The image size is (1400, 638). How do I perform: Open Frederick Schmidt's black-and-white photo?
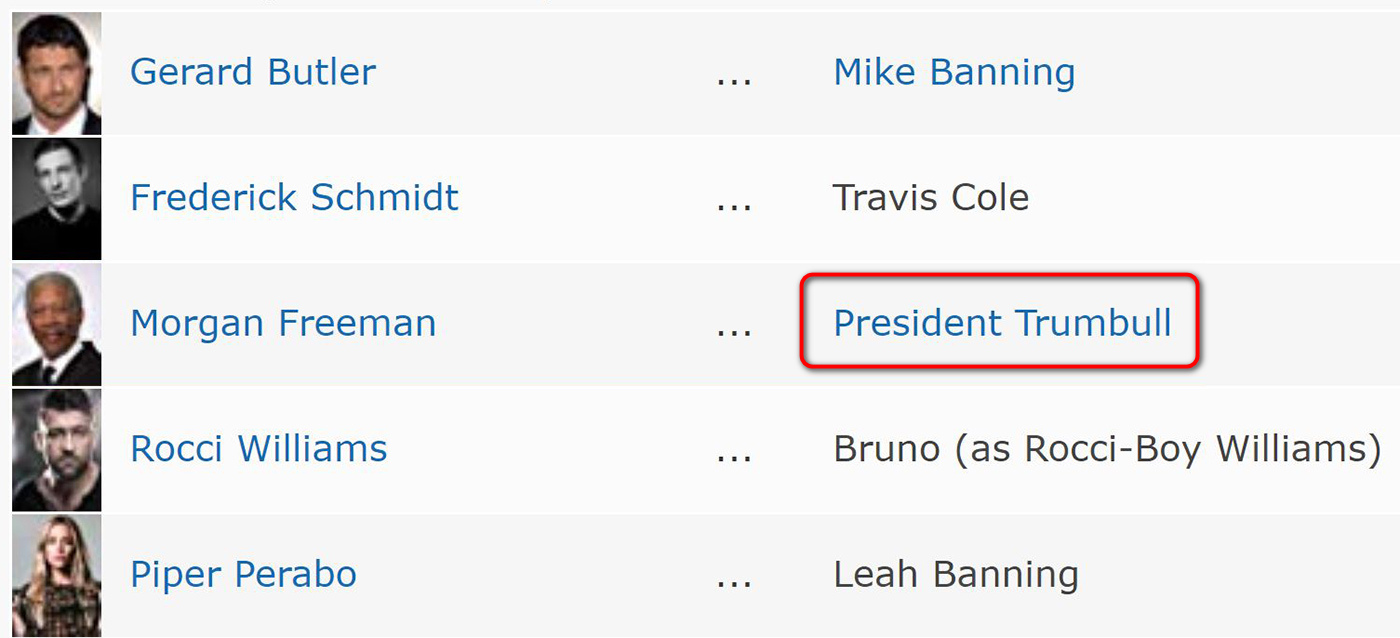coord(56,198)
